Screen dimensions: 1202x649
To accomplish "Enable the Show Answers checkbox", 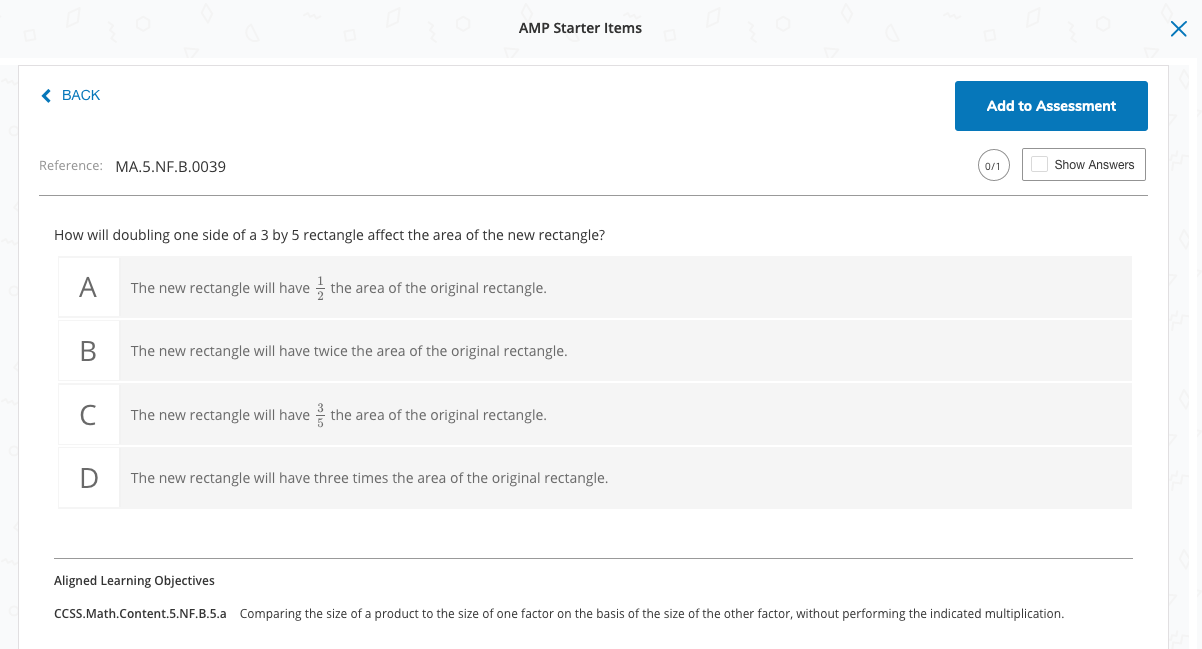I will [x=1039, y=165].
